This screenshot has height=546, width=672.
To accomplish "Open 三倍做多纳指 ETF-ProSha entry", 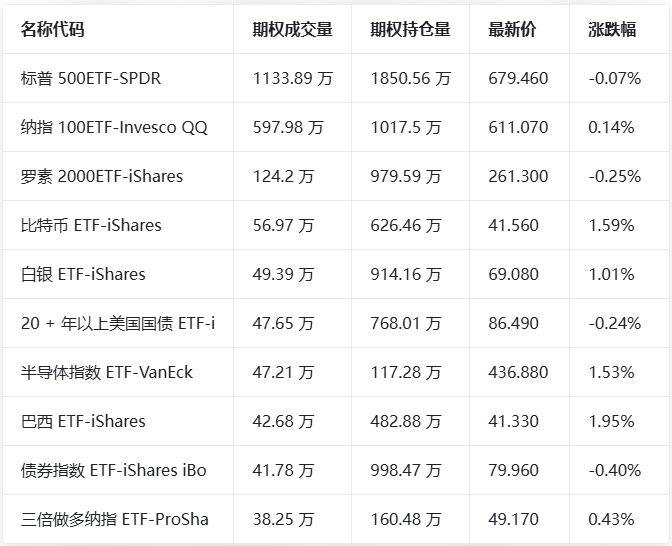I will point(115,519).
